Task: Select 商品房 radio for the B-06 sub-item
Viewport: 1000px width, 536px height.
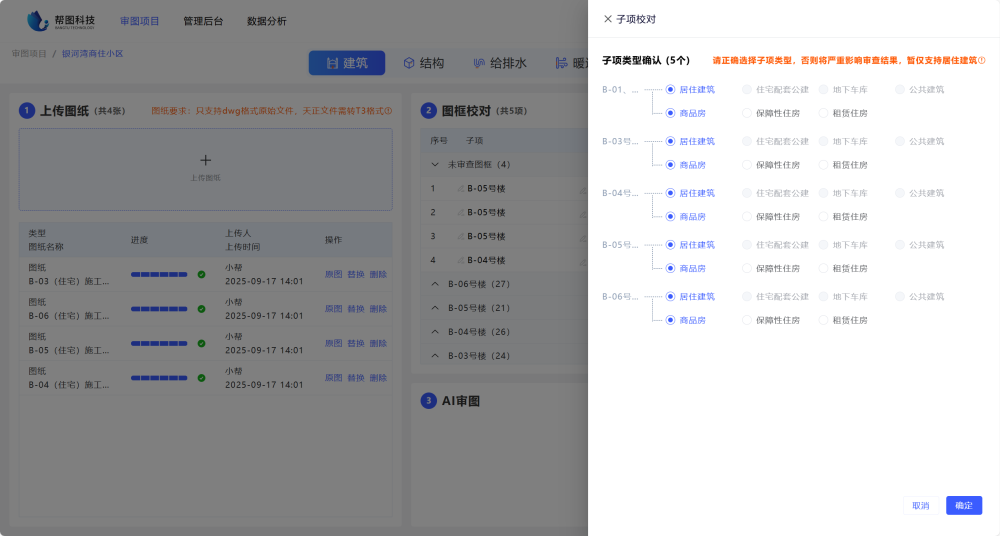Action: coord(670,320)
